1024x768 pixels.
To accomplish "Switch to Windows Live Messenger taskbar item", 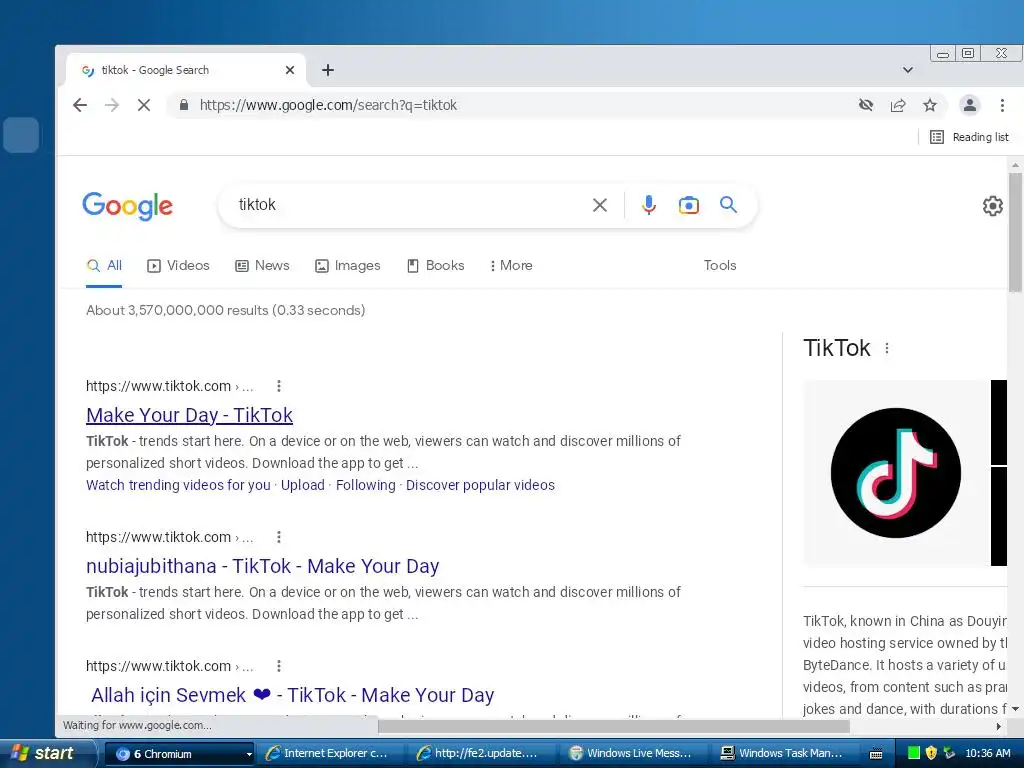I will (633, 754).
